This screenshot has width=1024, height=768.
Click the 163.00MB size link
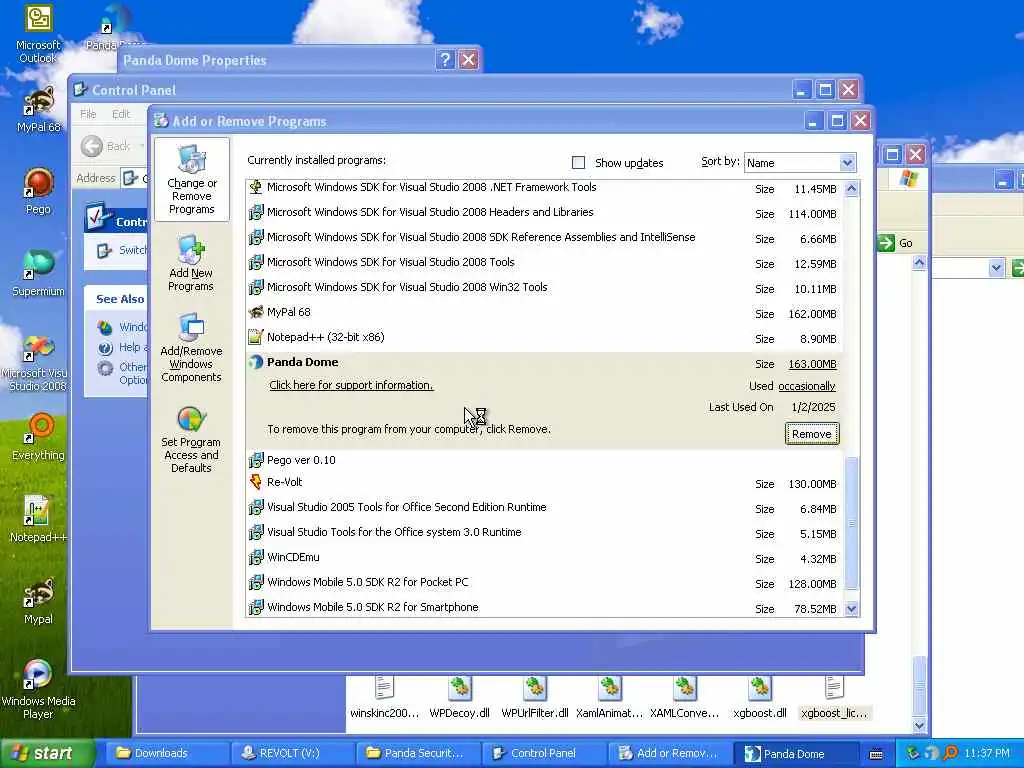click(812, 364)
